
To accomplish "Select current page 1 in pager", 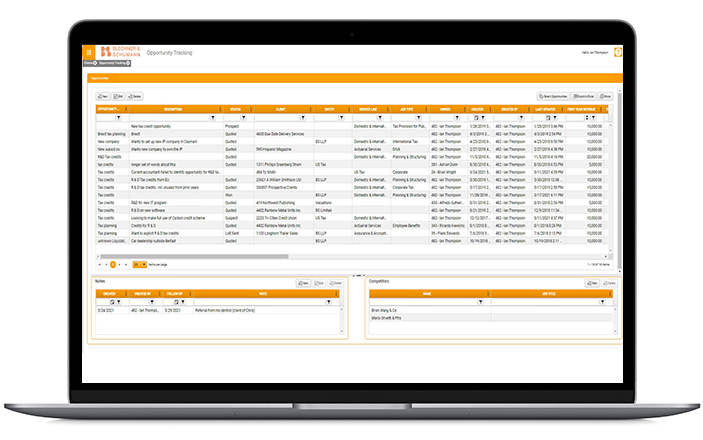I will click(113, 265).
